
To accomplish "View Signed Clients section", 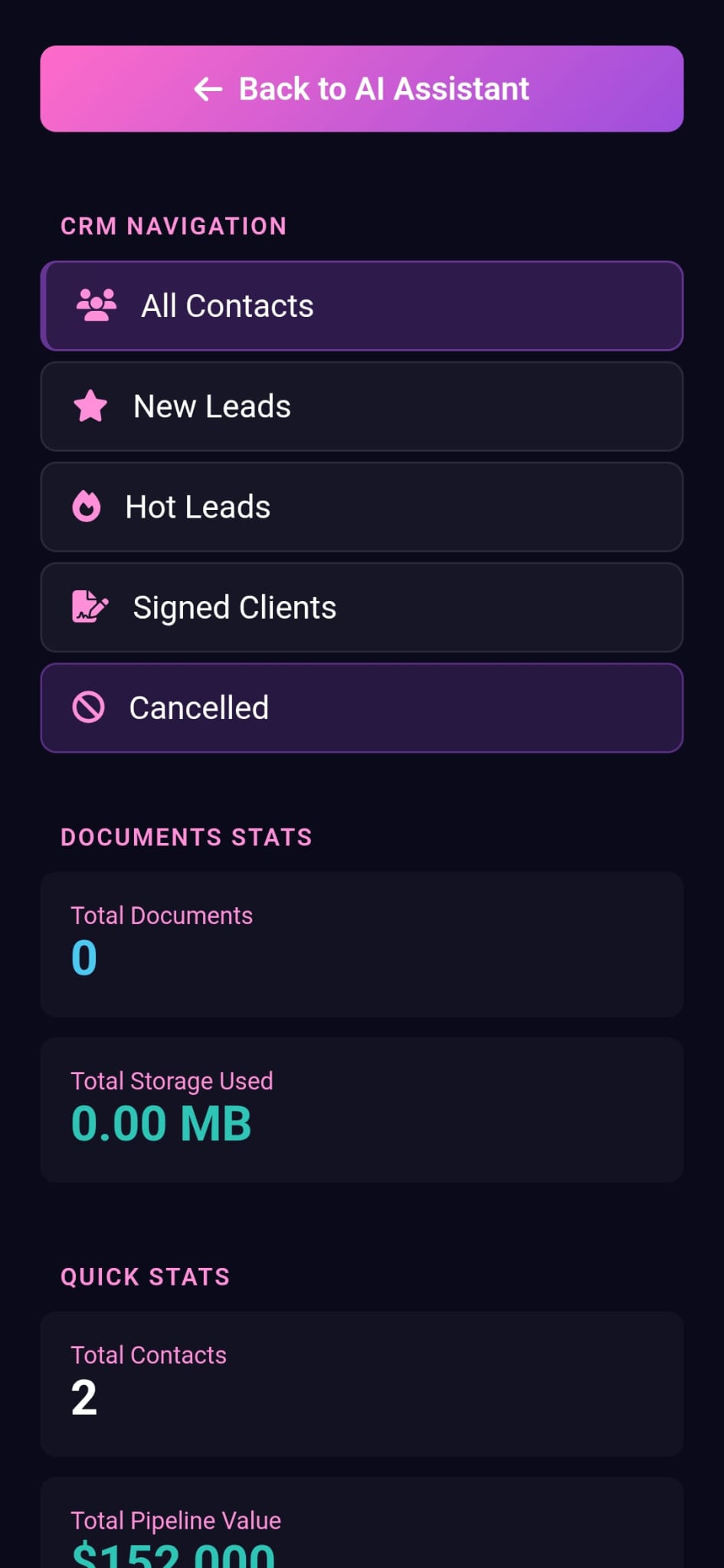I will tap(362, 607).
